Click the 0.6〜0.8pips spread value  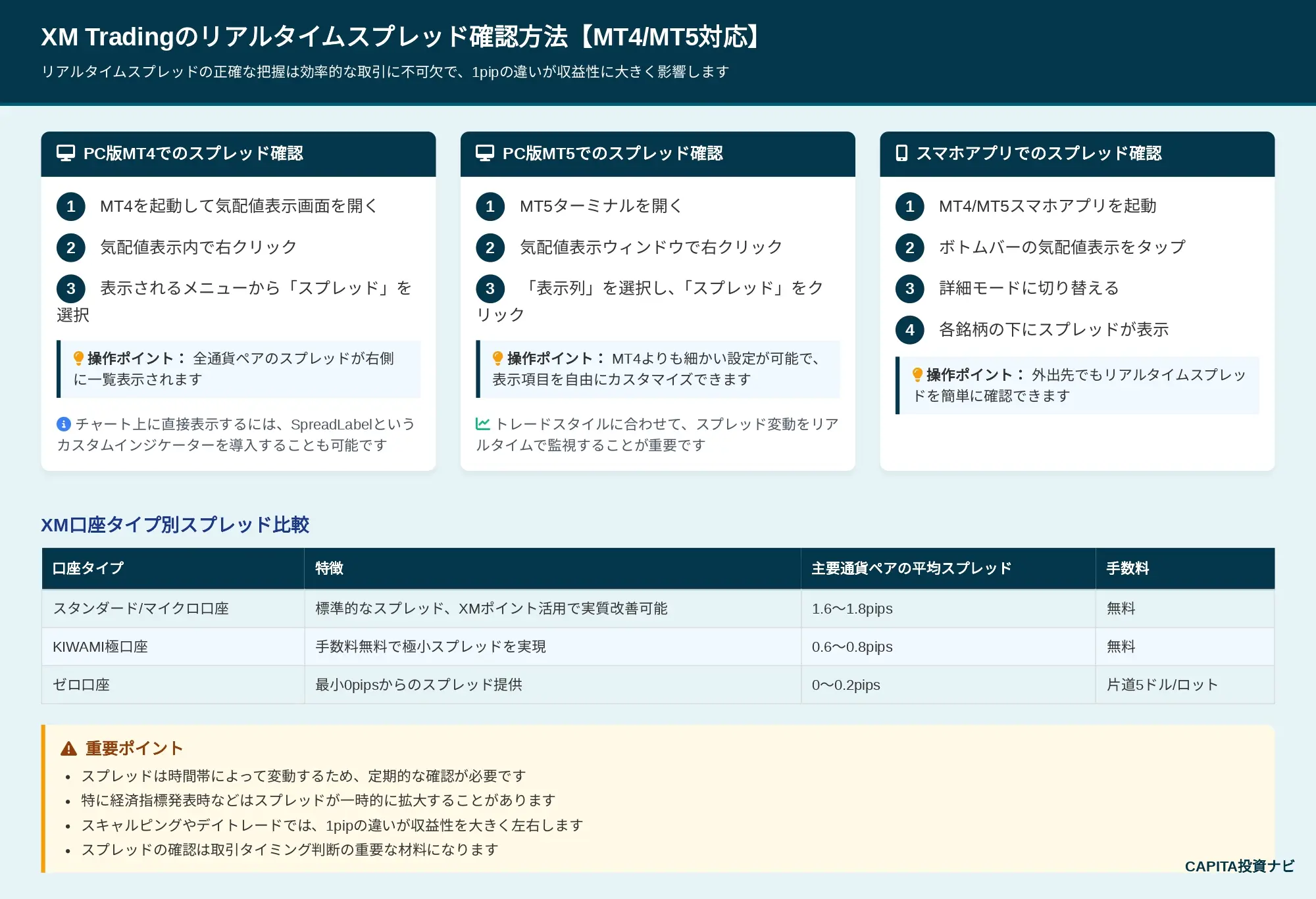click(852, 646)
